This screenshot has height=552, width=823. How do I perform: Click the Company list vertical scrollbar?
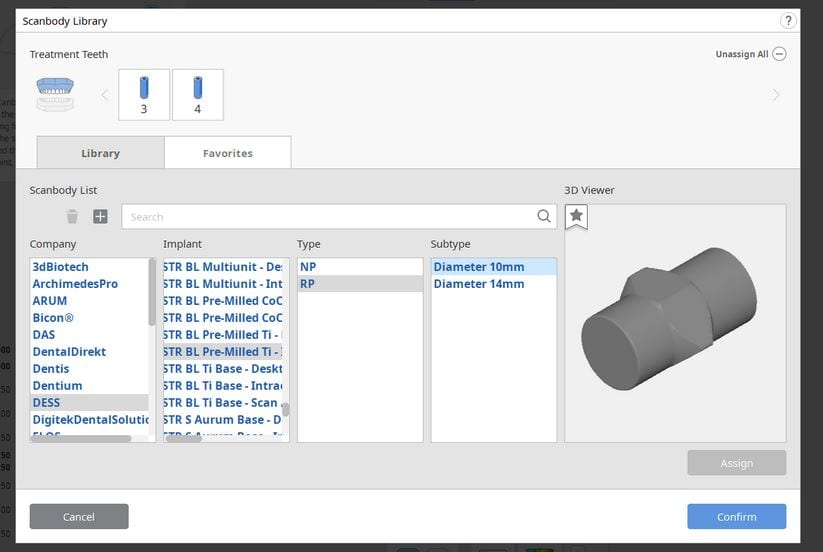(152, 290)
